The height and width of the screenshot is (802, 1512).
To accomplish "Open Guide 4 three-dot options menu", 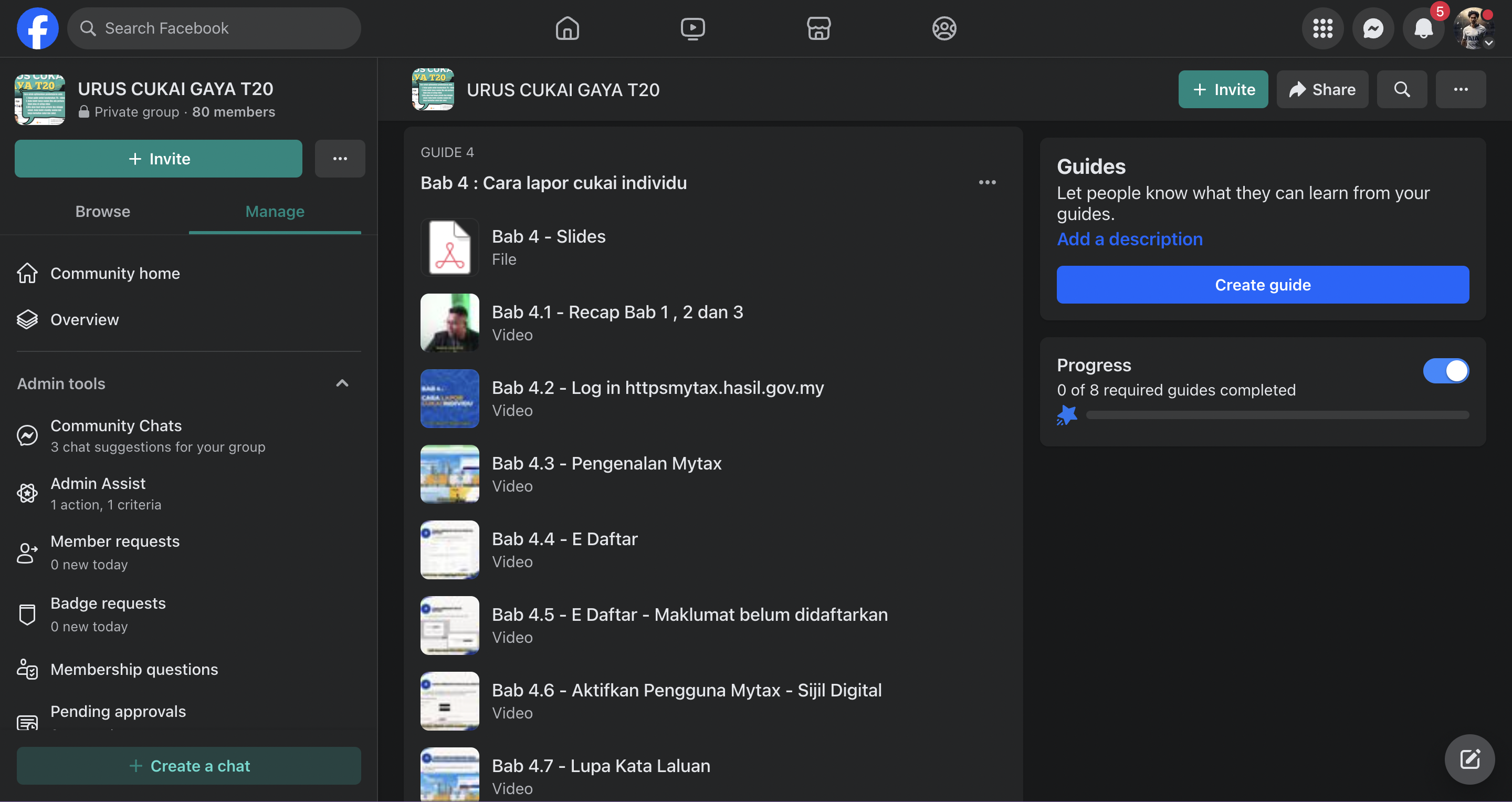I will tap(987, 183).
